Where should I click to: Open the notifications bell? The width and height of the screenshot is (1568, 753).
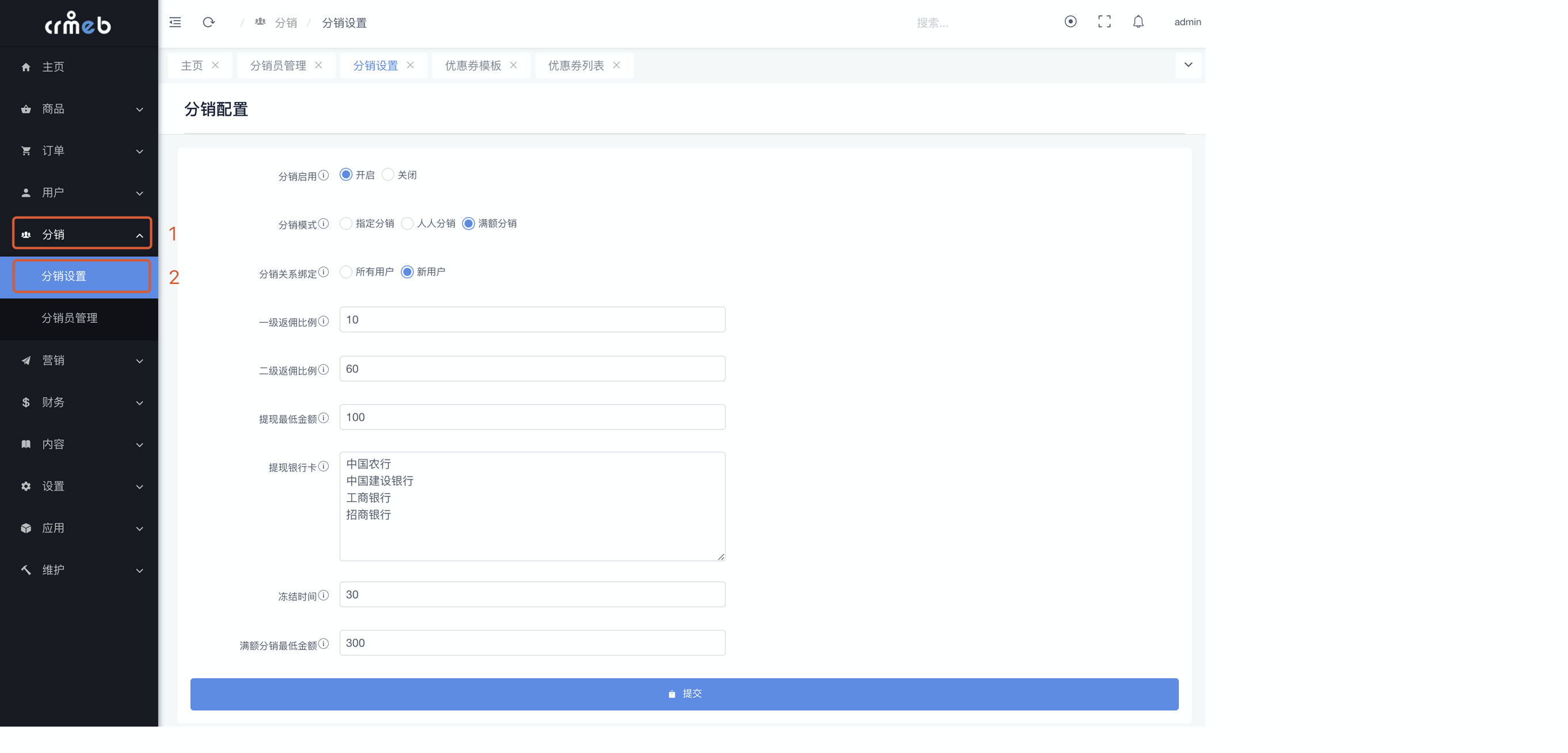pos(1138,22)
